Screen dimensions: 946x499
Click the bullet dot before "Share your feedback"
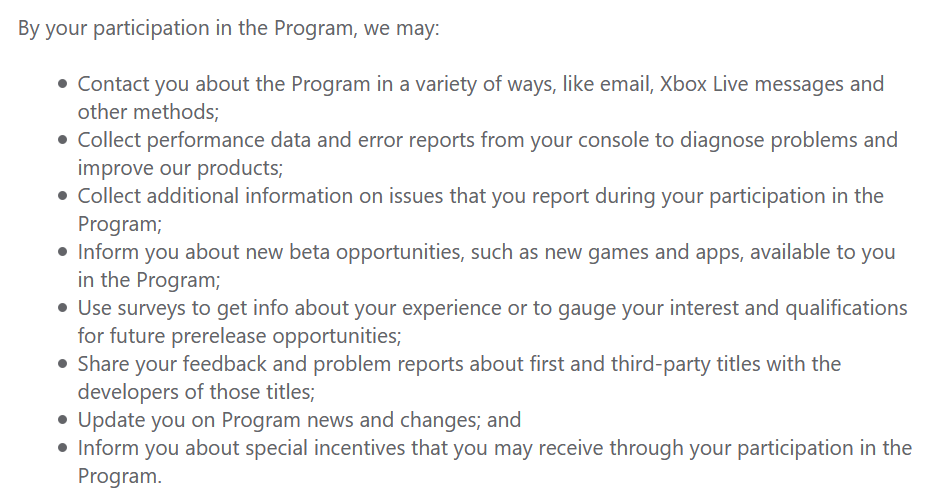[64, 365]
